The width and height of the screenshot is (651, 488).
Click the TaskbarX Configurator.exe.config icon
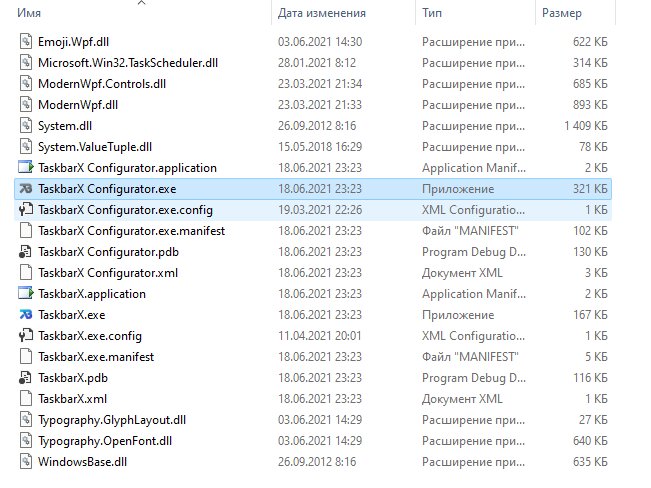(x=26, y=210)
